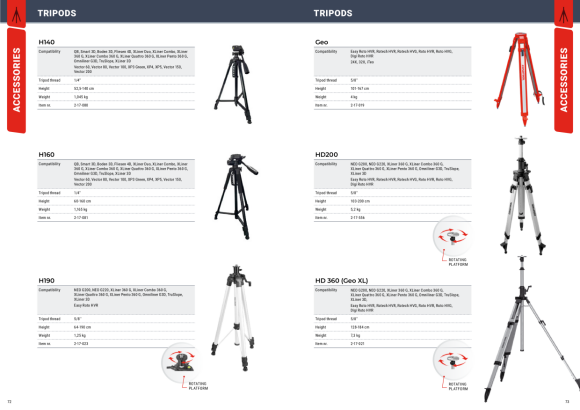Click the HD200 tripod product image
The height and width of the screenshot is (410, 580).
point(522,195)
